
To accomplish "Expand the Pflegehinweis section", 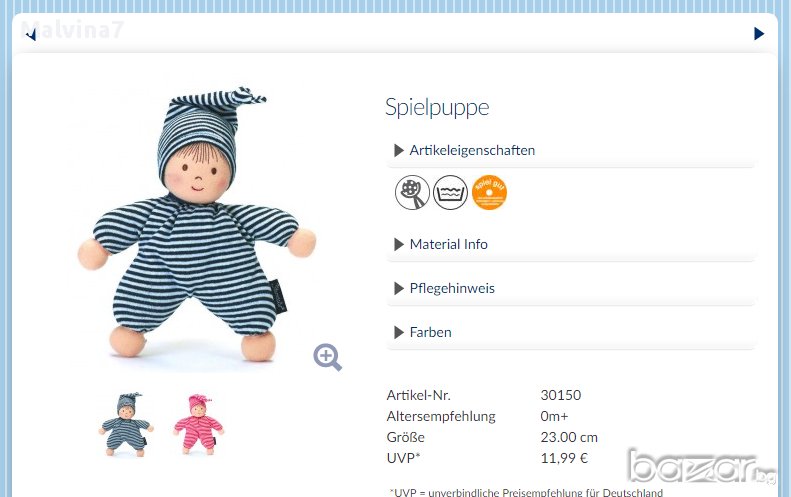I will [452, 288].
